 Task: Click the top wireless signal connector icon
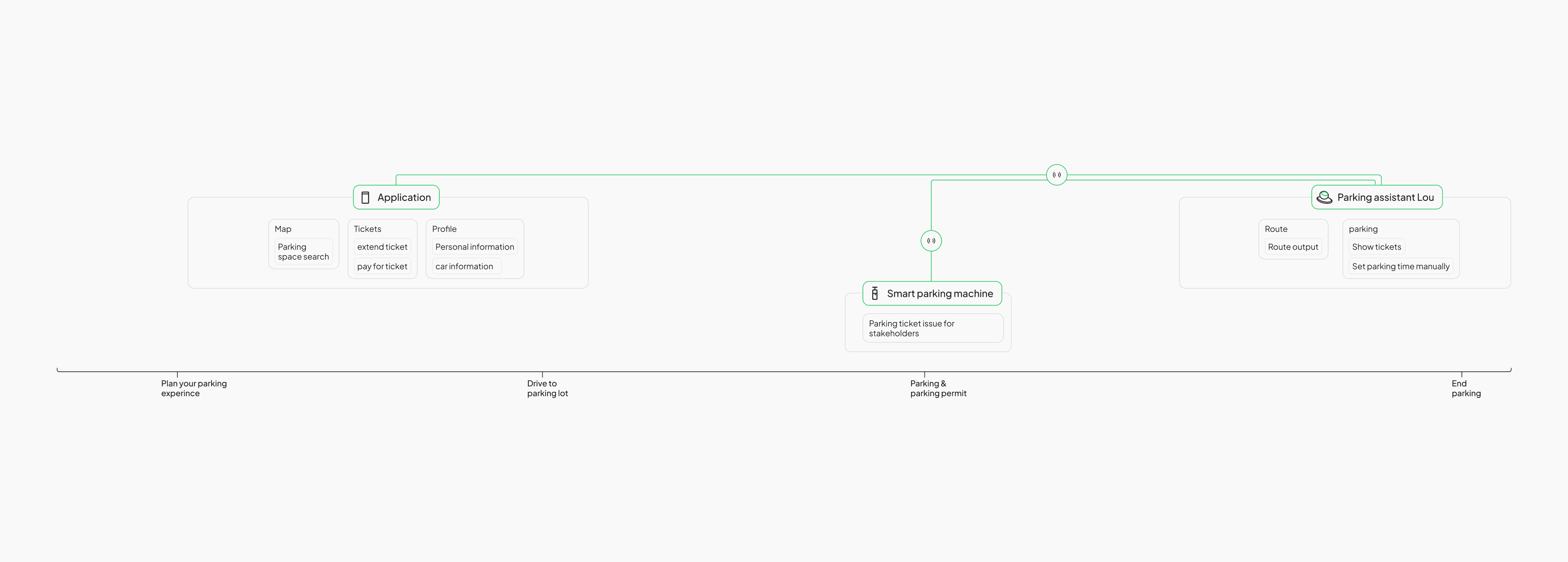1056,175
